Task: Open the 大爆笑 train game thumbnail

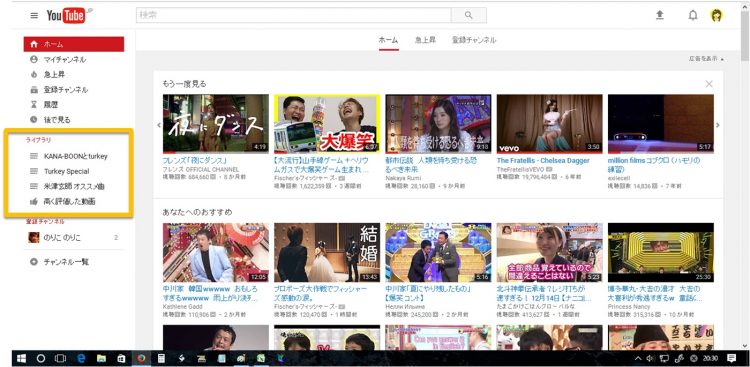Action: [x=327, y=123]
